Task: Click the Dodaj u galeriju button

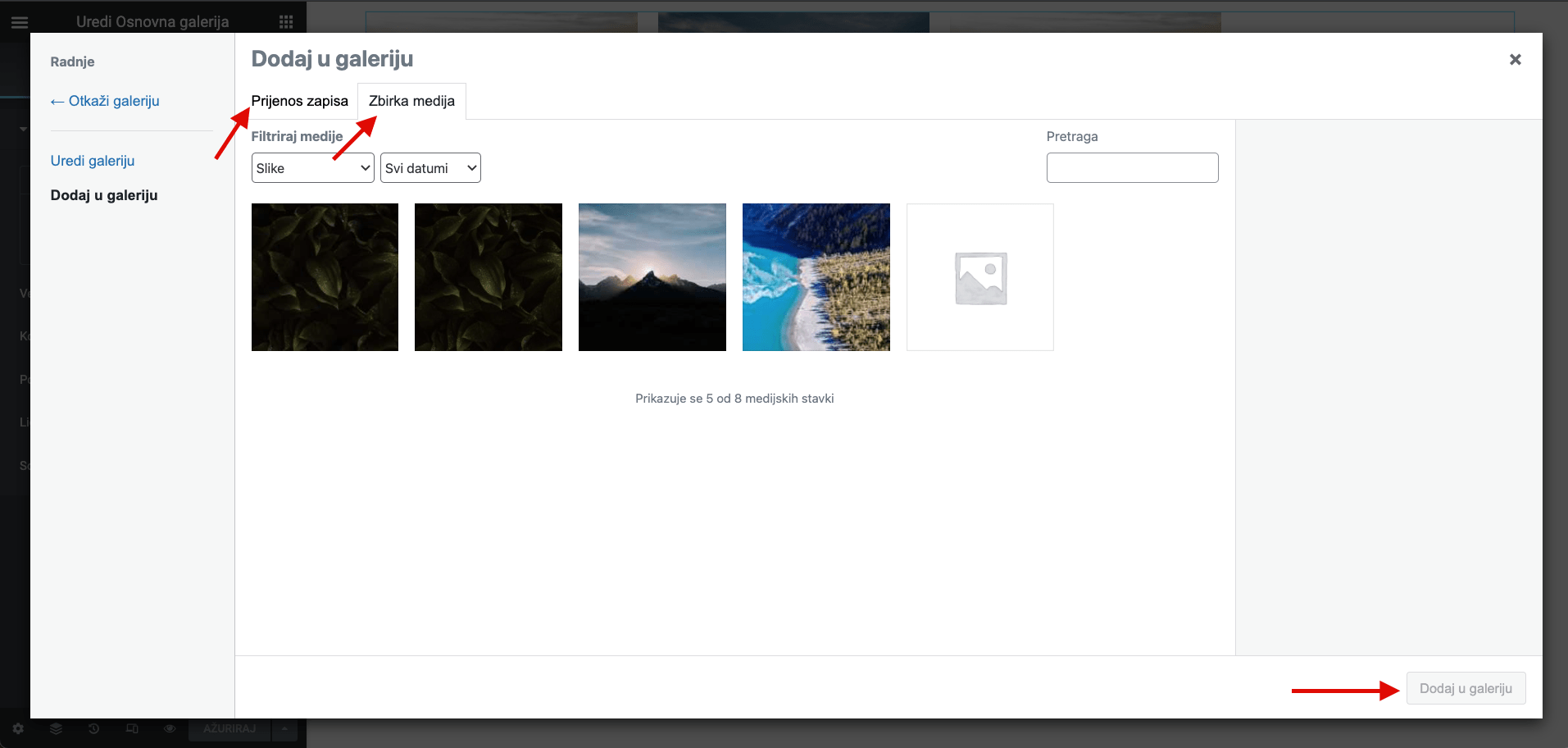Action: (x=1466, y=688)
